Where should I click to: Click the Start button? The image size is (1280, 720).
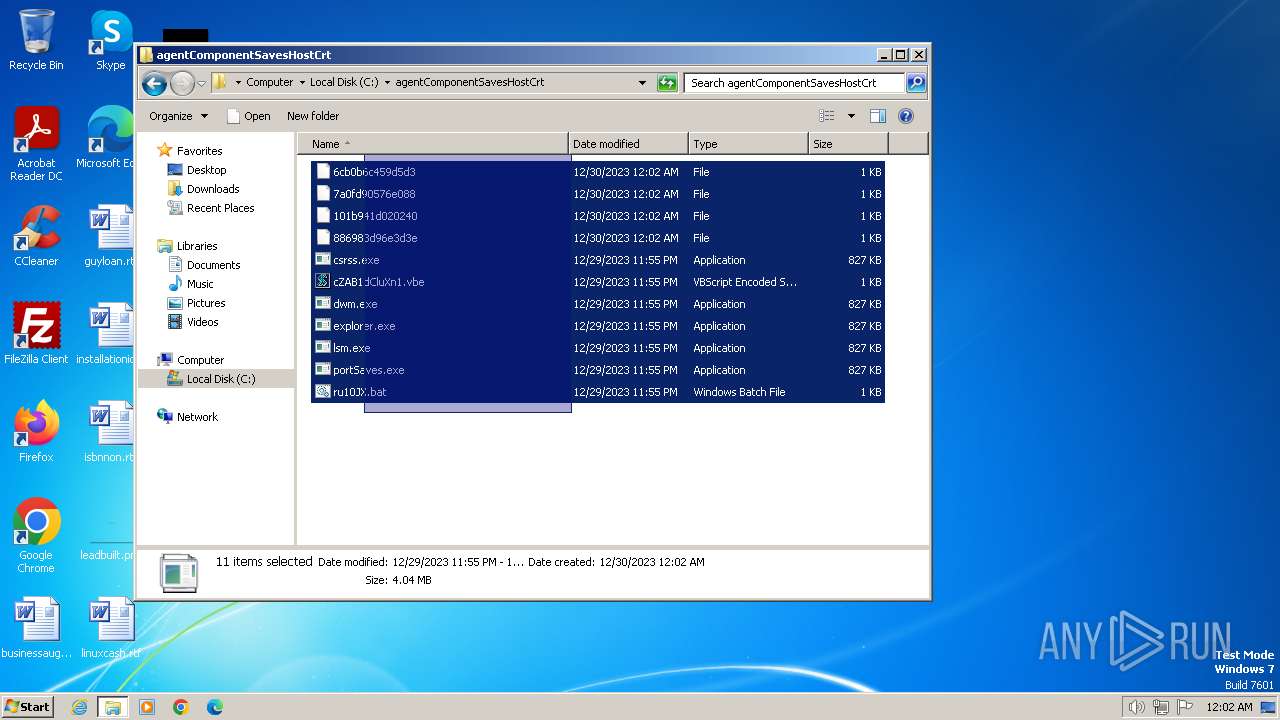click(x=28, y=707)
